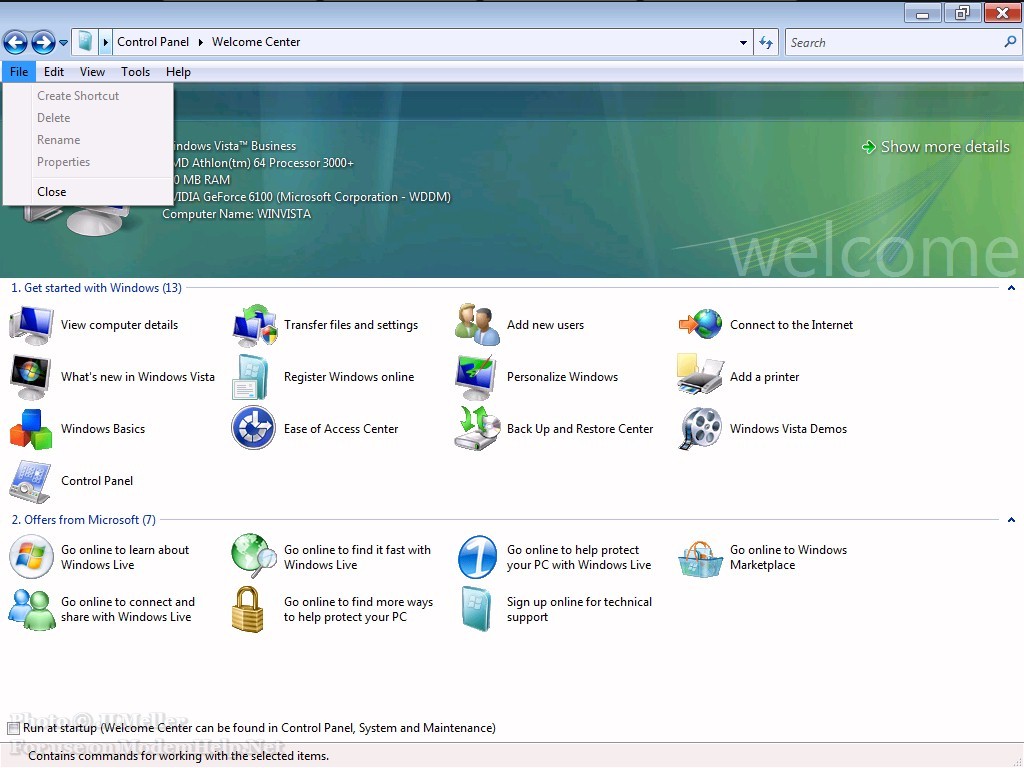Open the Tools menu
This screenshot has width=1024, height=768.
click(x=135, y=72)
